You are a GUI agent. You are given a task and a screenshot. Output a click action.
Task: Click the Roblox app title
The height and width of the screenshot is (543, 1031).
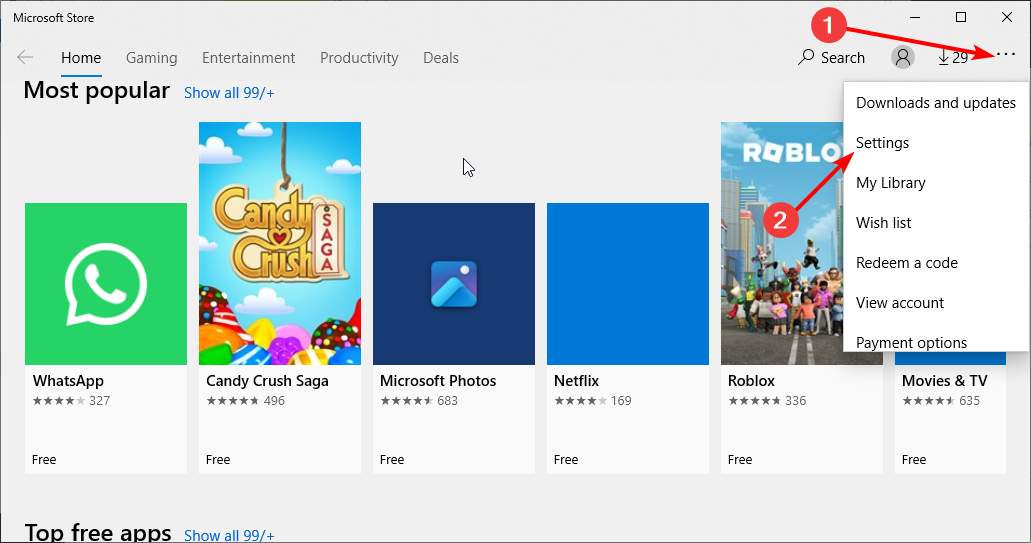[x=751, y=381]
